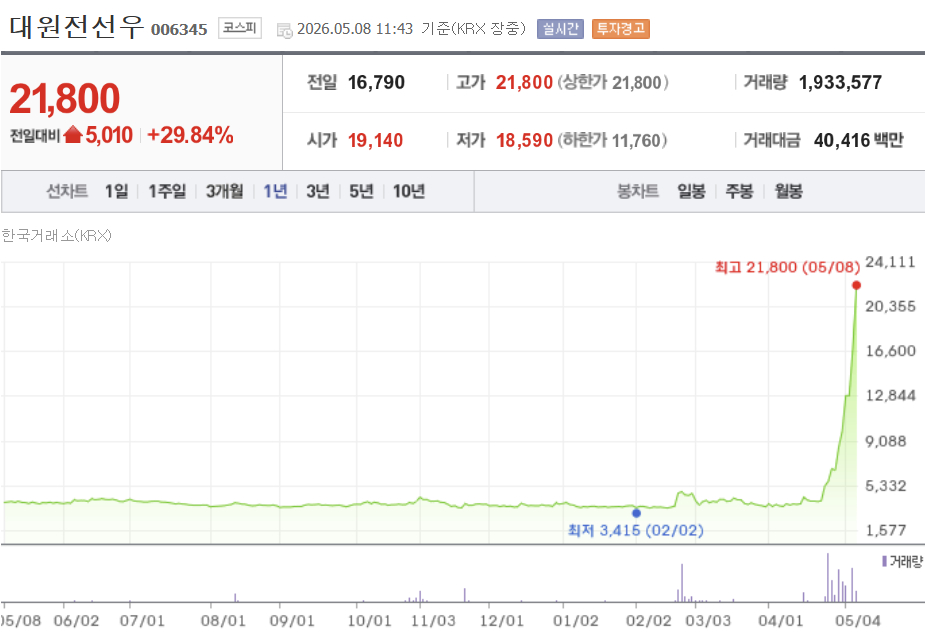The height and width of the screenshot is (637, 925).
Task: Click the 최저 3,415 (02/02) label
Action: pyautogui.click(x=636, y=530)
